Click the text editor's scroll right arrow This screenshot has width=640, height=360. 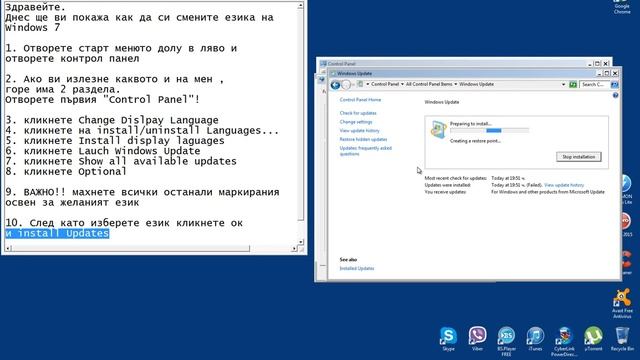294,248
